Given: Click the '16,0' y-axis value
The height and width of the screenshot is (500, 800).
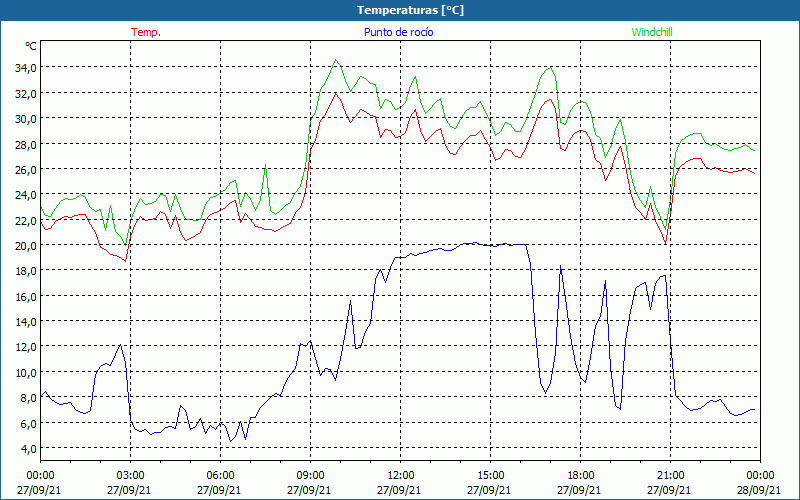Looking at the screenshot, I should (26, 296).
